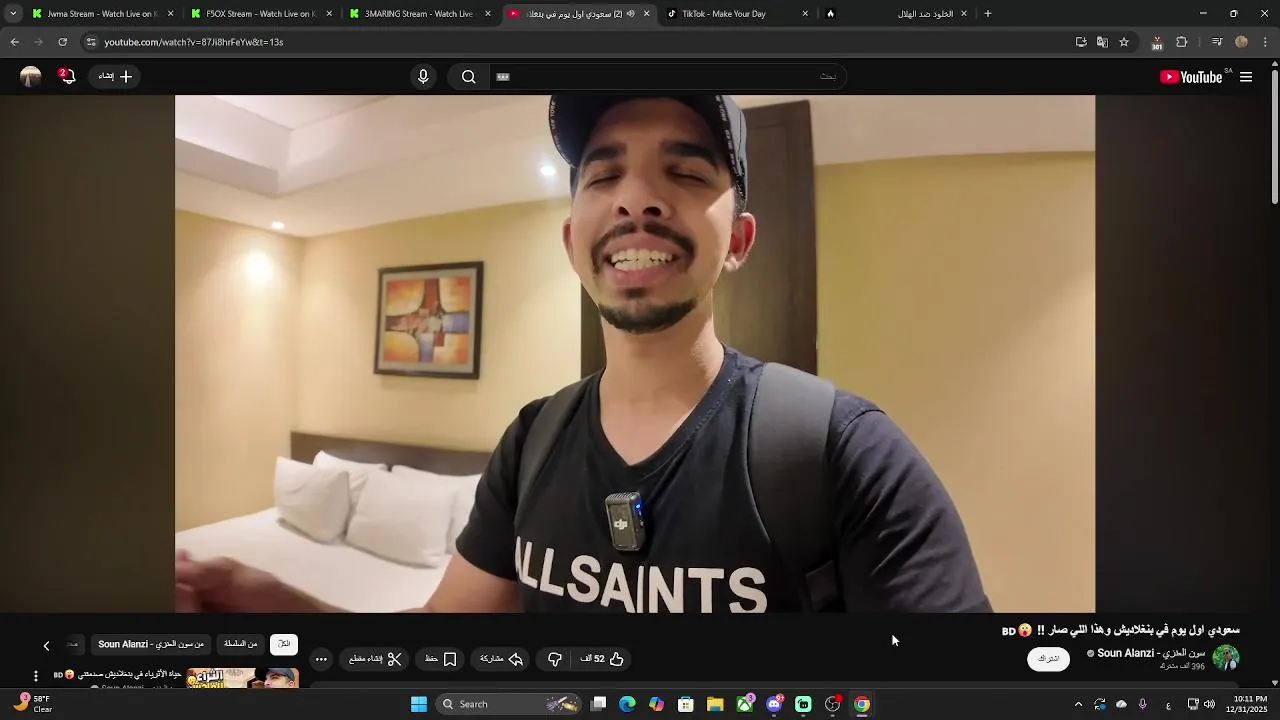Share the video using arrow button
The width and height of the screenshot is (1280, 720).
(x=502, y=659)
